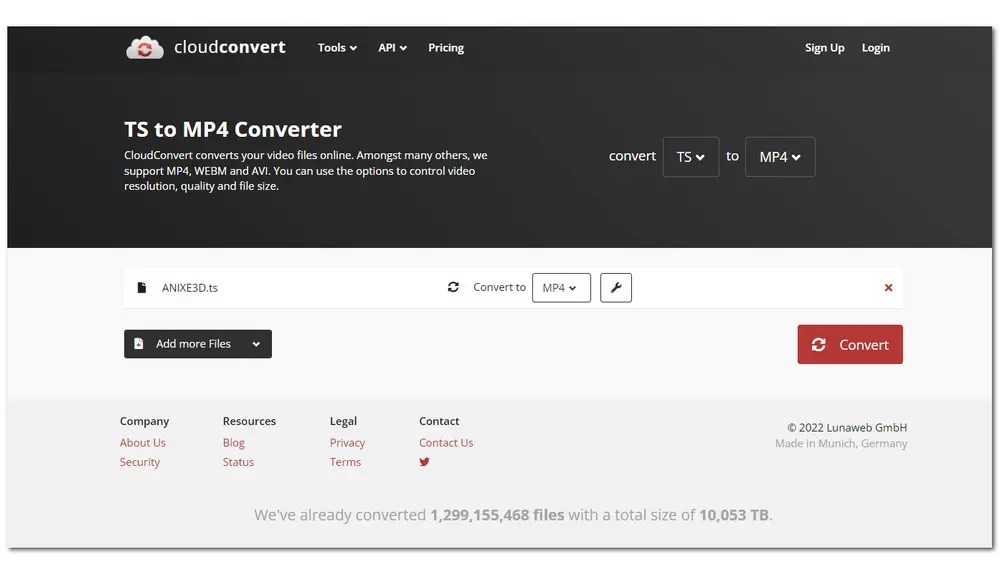Image resolution: width=1000 pixels, height=570 pixels.
Task: Open the Status link
Action: pos(238,462)
